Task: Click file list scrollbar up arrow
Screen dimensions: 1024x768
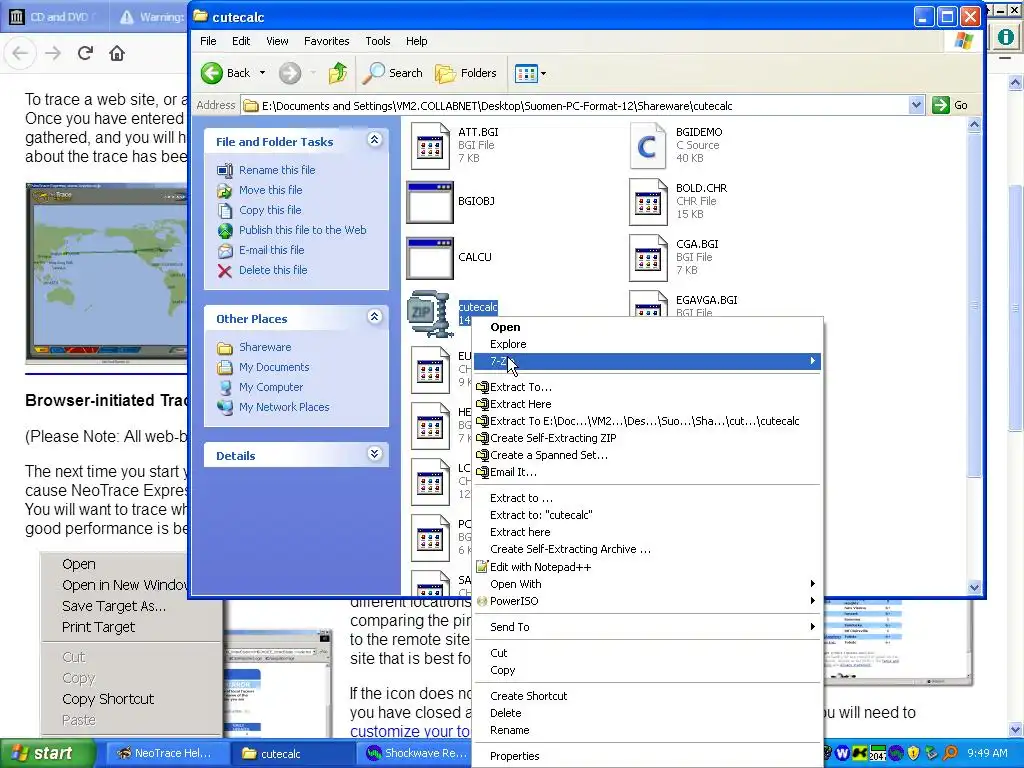Action: tap(974, 124)
